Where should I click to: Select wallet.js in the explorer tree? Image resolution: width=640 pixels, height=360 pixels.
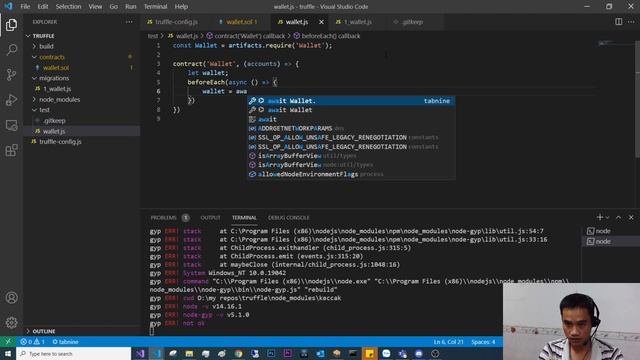pos(54,131)
